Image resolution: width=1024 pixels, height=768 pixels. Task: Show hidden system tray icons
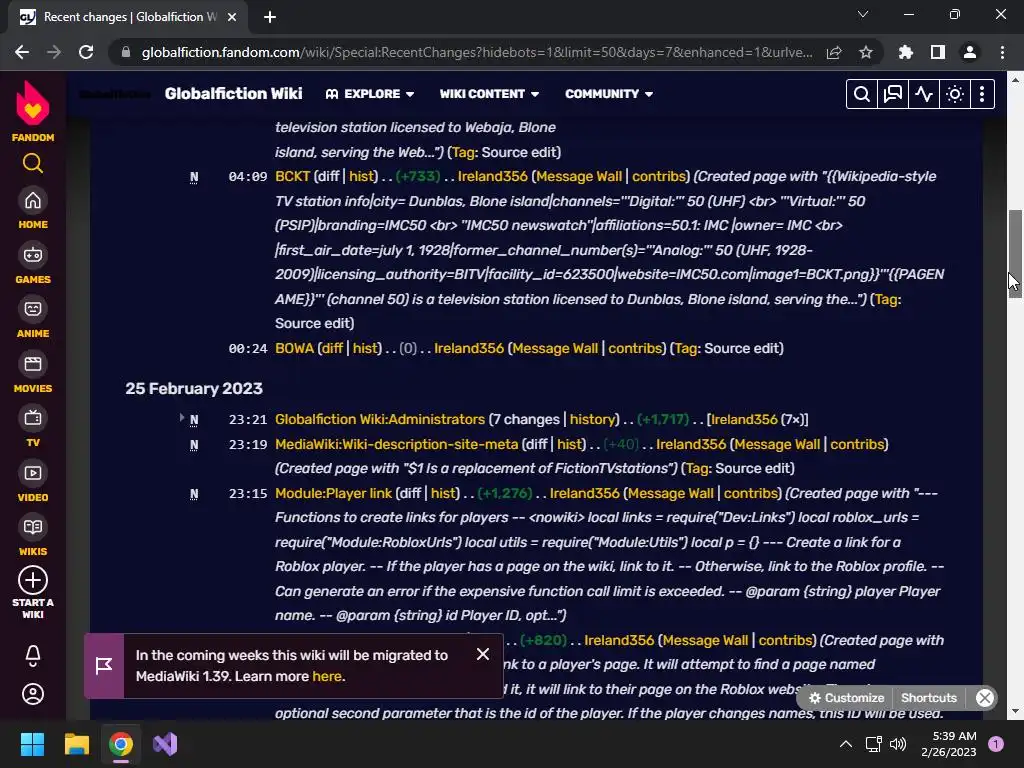tap(845, 744)
